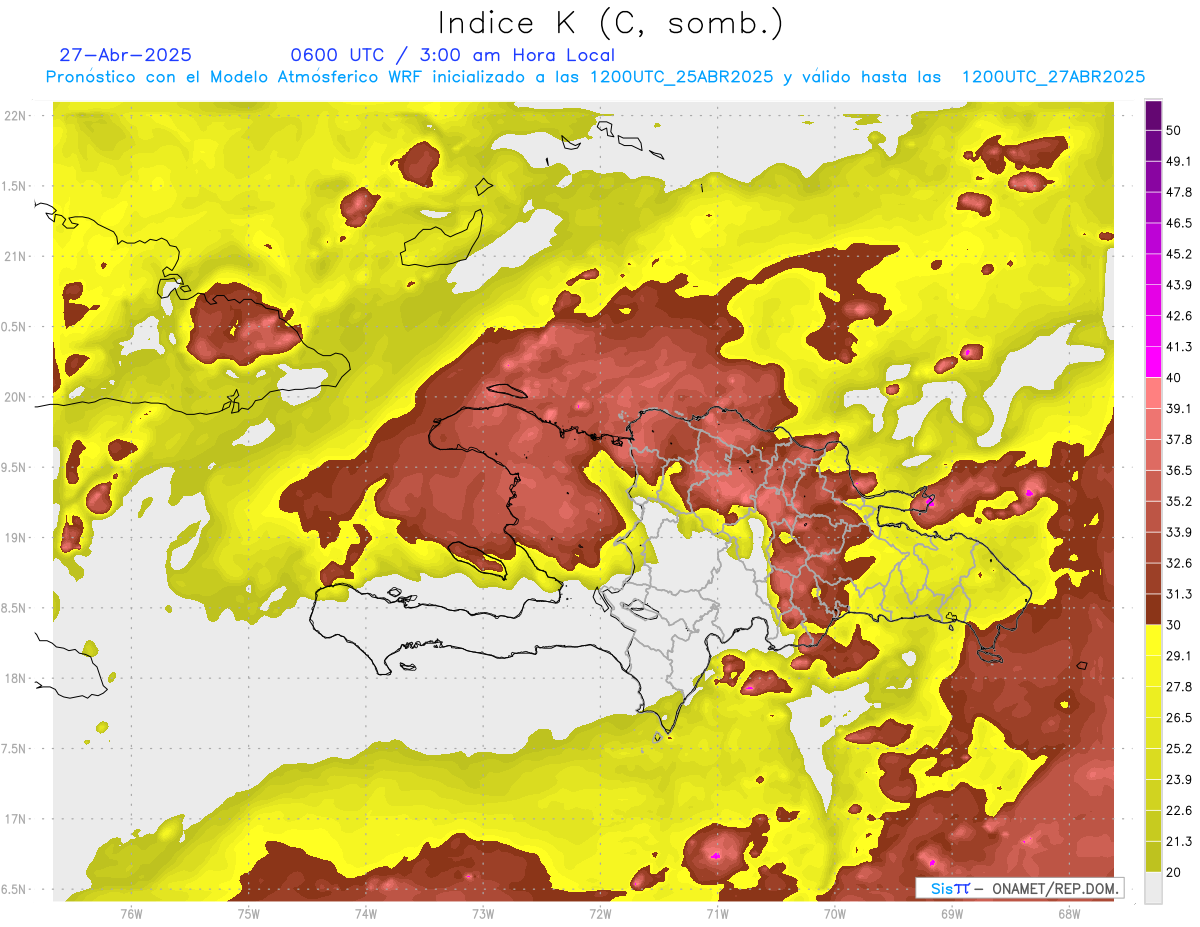The height and width of the screenshot is (927, 1200).
Task: Click the "73W" longitude label
Action: [483, 913]
